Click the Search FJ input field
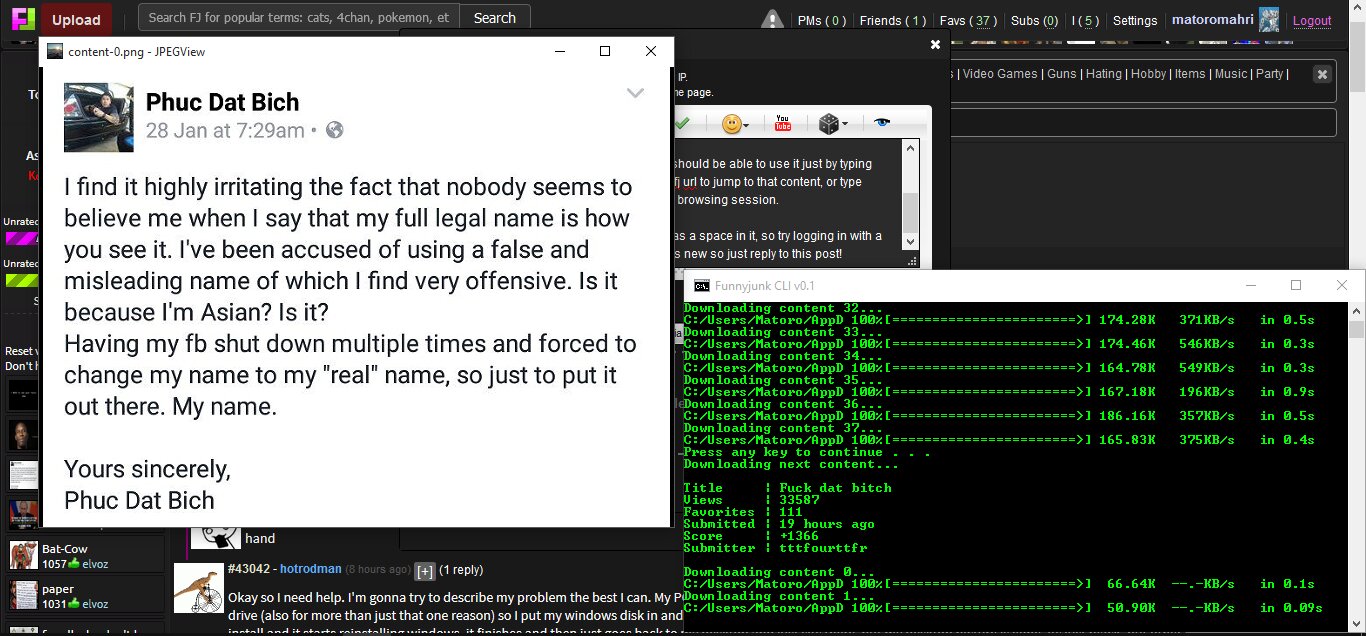 point(299,18)
